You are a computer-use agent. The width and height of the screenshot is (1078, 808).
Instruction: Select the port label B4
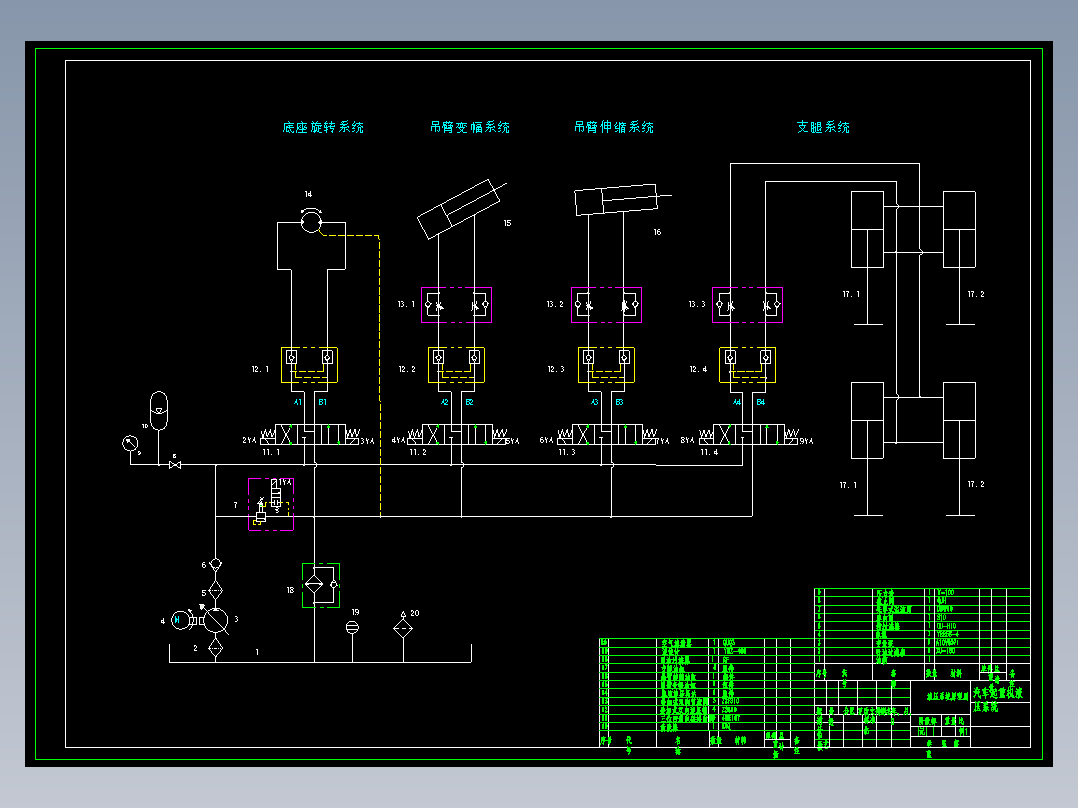[760, 402]
